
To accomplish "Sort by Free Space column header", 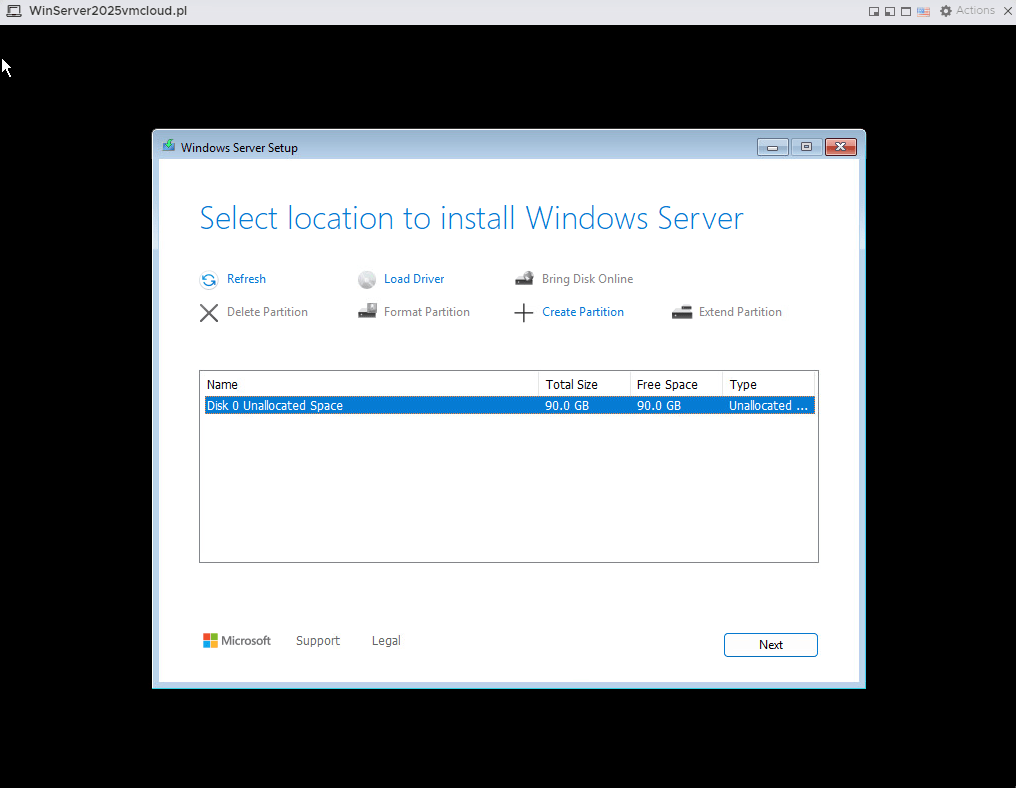I will (676, 384).
